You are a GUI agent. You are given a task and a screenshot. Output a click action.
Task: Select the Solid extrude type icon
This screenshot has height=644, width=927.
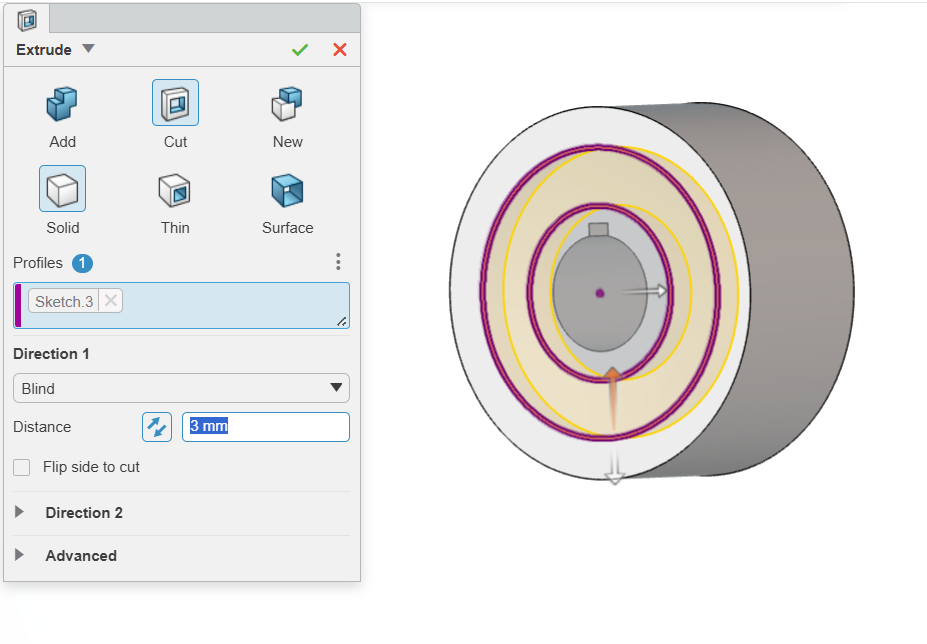pyautogui.click(x=63, y=189)
